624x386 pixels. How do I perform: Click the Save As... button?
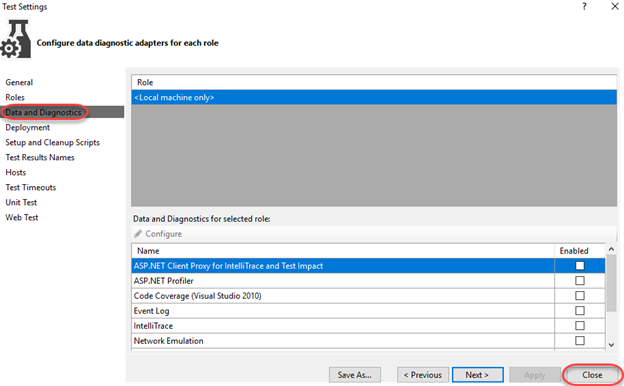tap(355, 375)
